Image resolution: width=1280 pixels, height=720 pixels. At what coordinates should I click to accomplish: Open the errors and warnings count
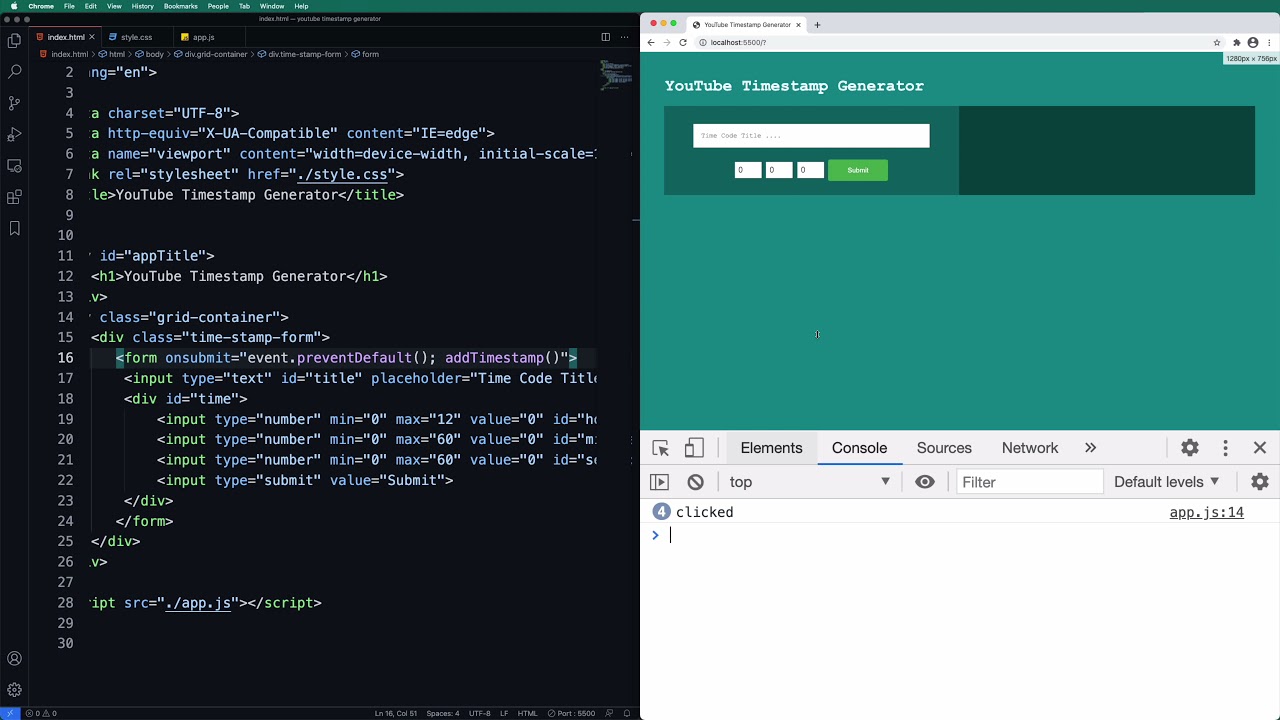point(41,713)
